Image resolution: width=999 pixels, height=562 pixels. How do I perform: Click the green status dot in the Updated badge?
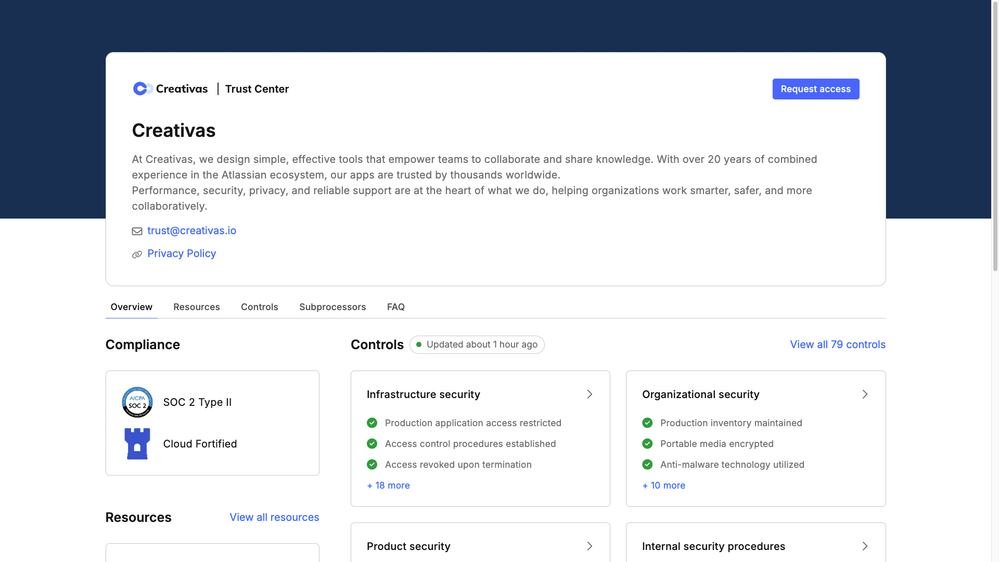coord(419,345)
